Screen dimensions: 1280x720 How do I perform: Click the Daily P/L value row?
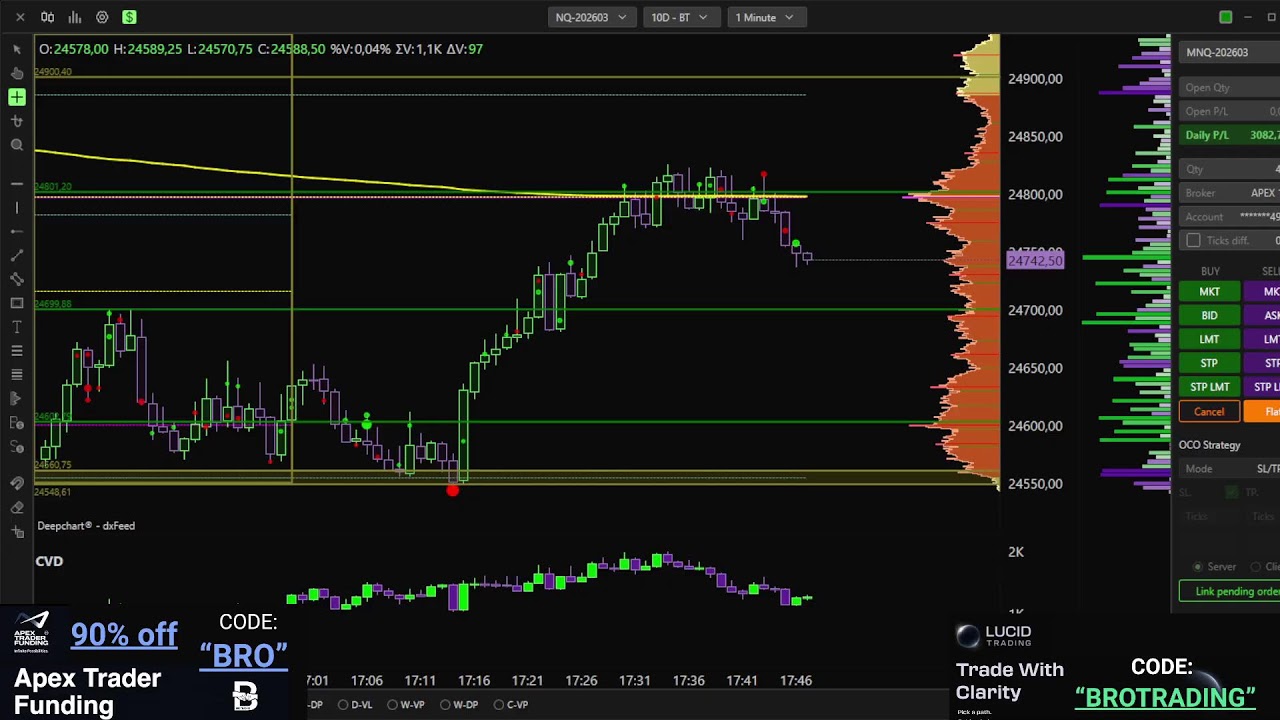pos(1230,135)
